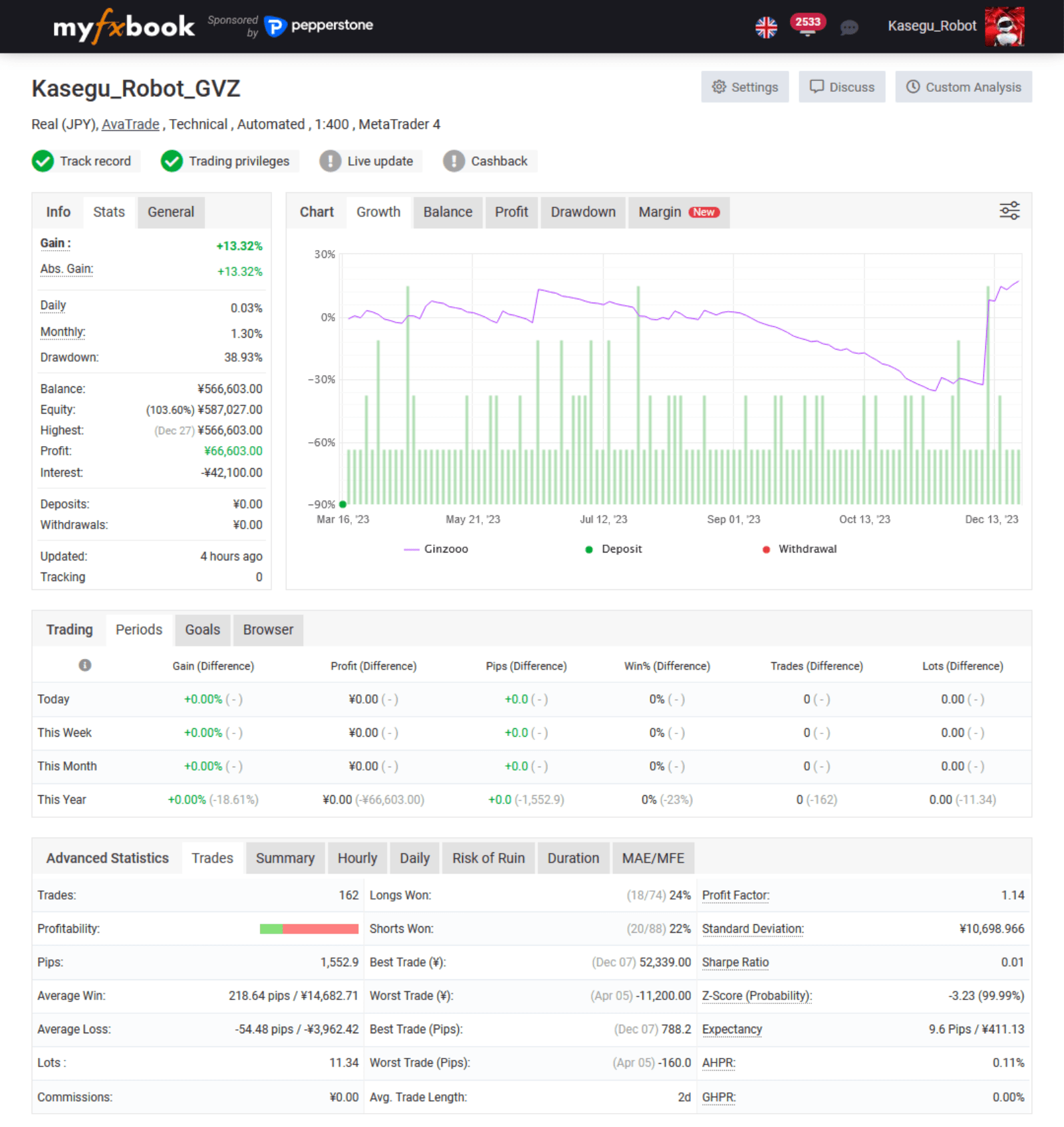Click the Pepperstone sponsor logo
The height and width of the screenshot is (1127, 1064).
(319, 26)
